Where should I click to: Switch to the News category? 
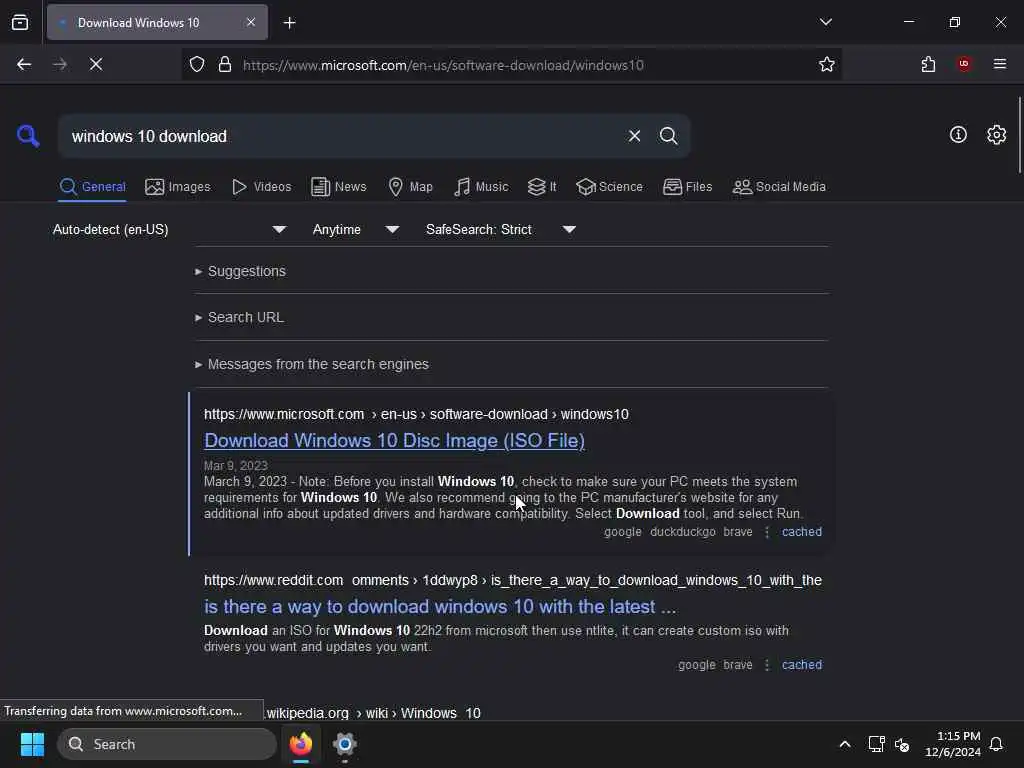338,187
